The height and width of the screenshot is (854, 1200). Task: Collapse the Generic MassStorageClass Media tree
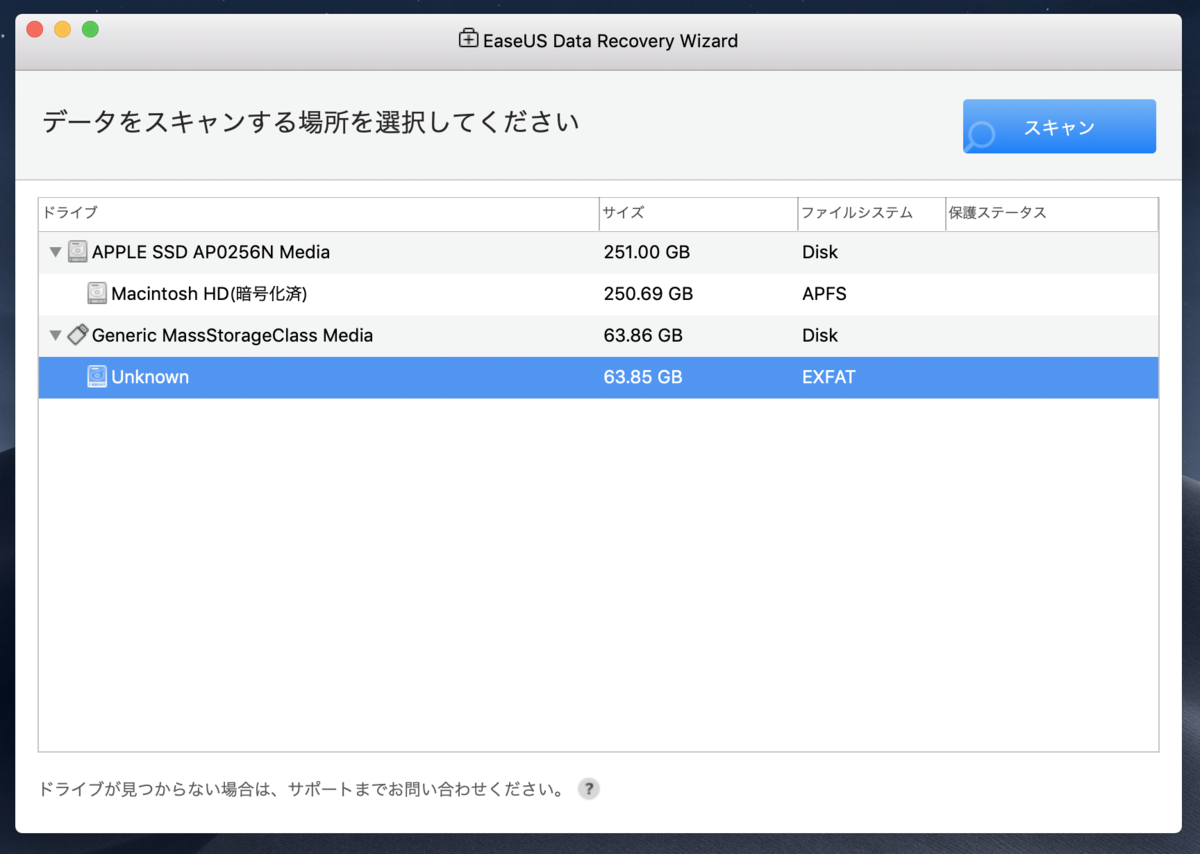[55, 336]
